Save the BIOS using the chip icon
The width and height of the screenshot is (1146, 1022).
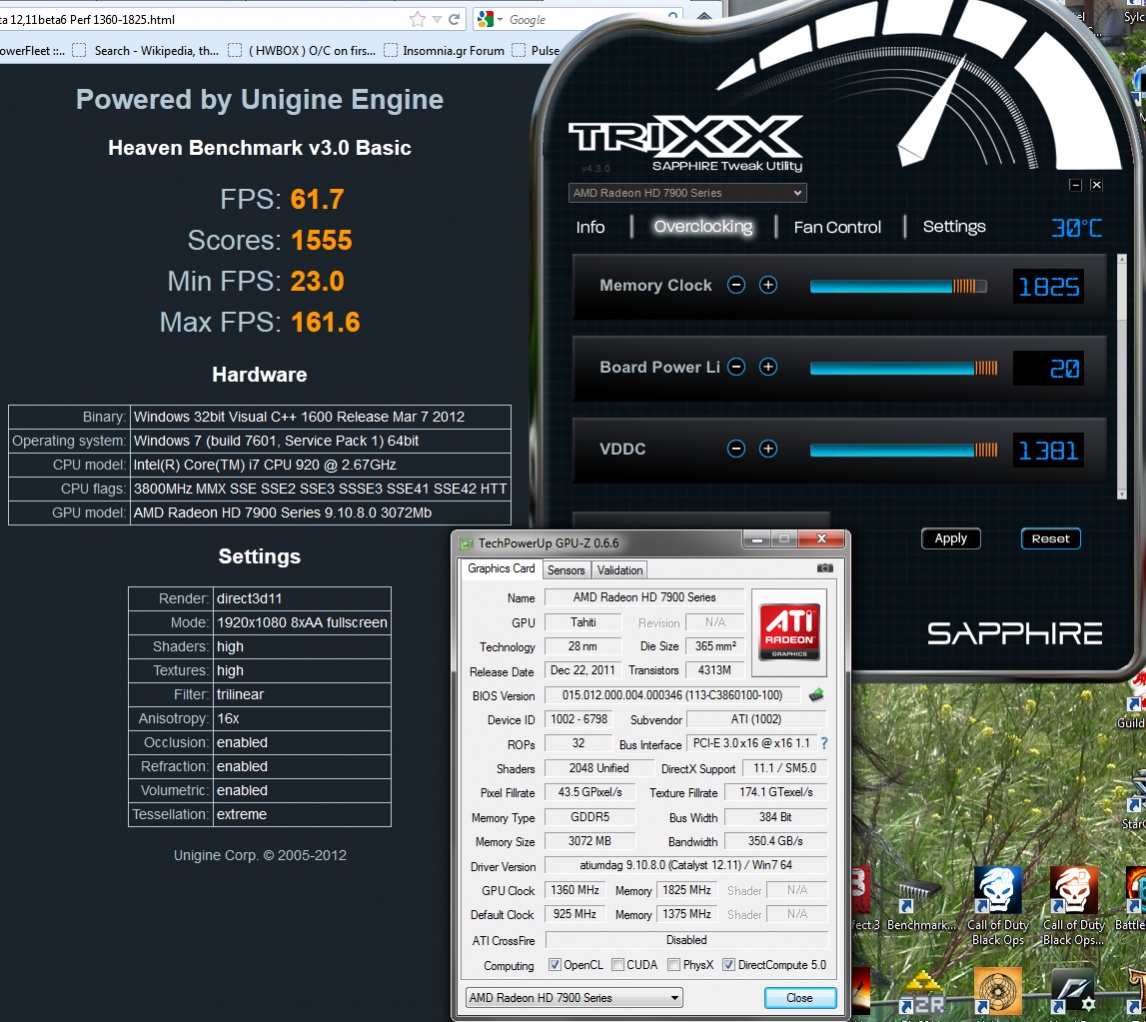pyautogui.click(x=816, y=695)
